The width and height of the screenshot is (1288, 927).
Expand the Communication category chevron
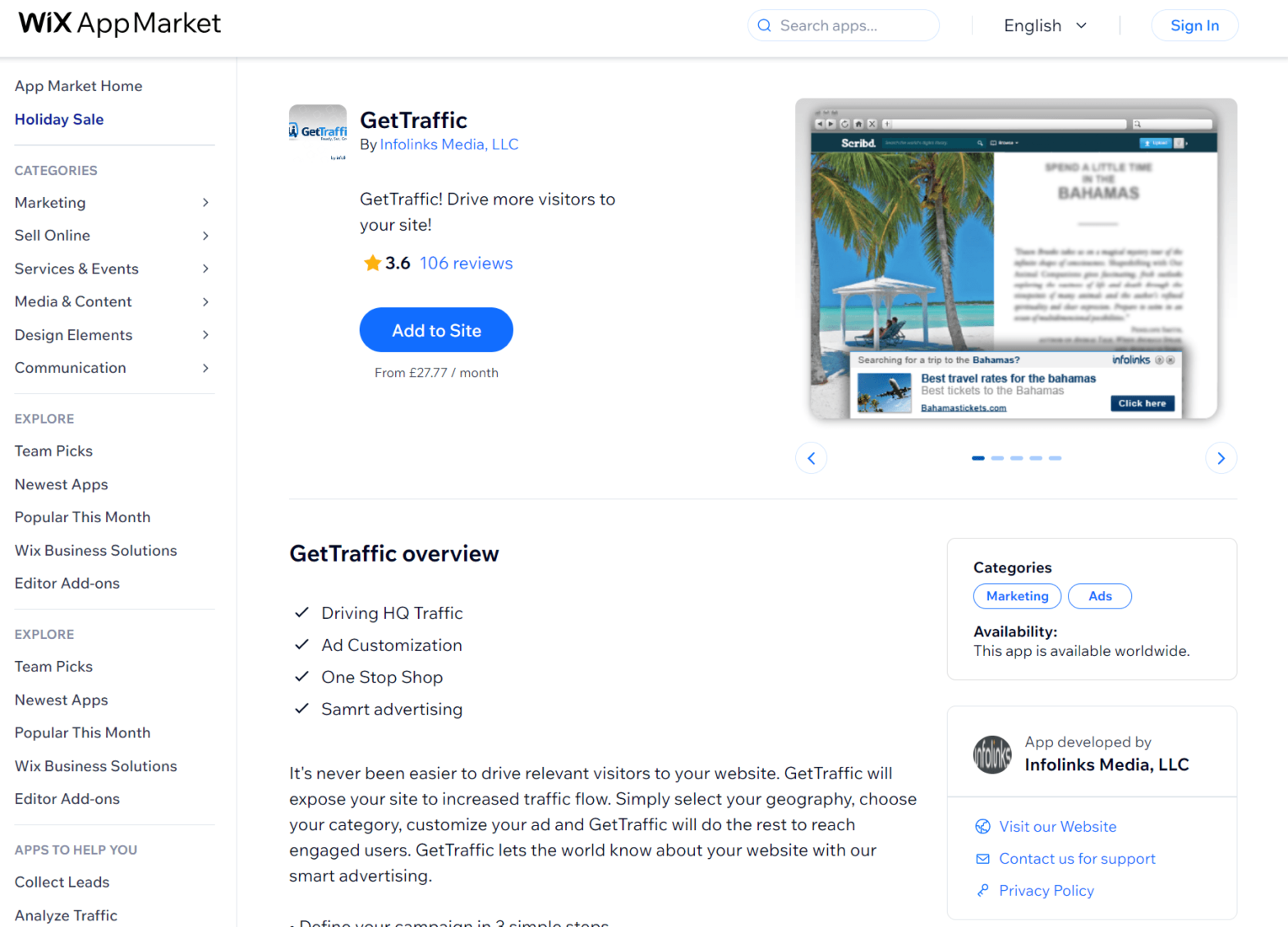[x=205, y=369]
